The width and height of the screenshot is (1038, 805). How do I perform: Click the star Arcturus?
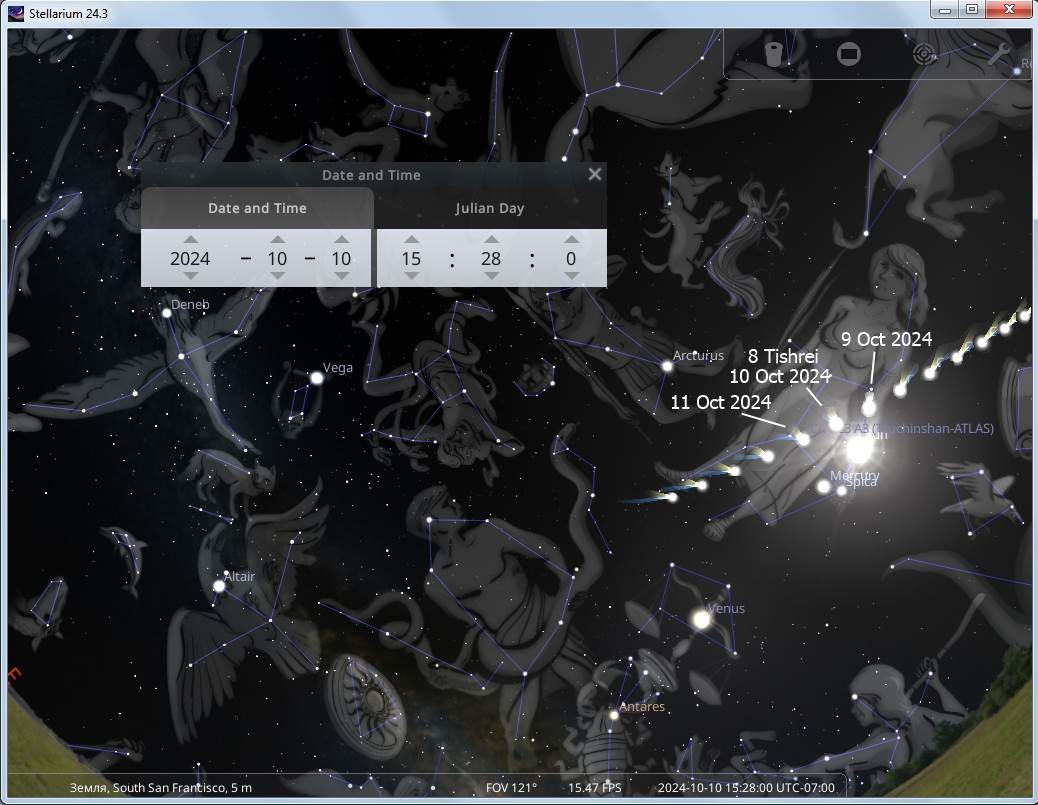667,366
